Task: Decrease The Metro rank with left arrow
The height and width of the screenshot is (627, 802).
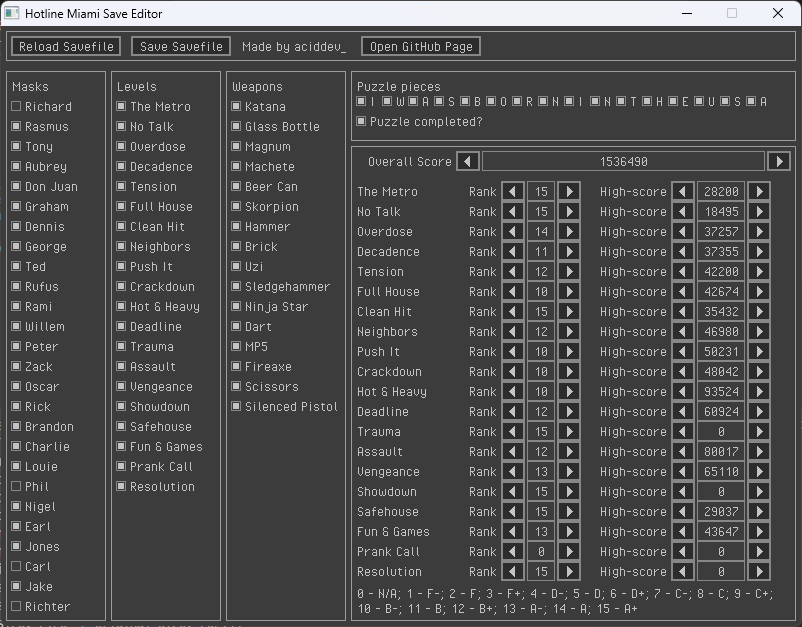Action: (513, 191)
